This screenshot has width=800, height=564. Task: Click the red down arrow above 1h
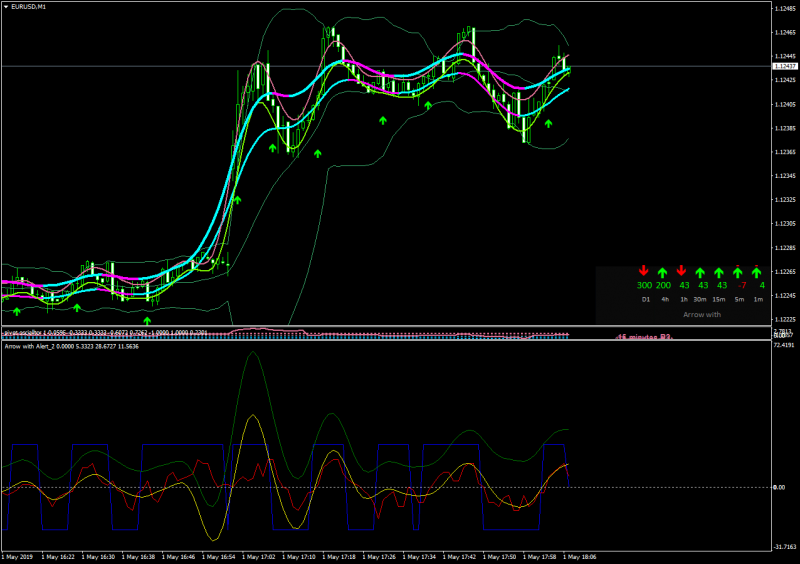681,271
